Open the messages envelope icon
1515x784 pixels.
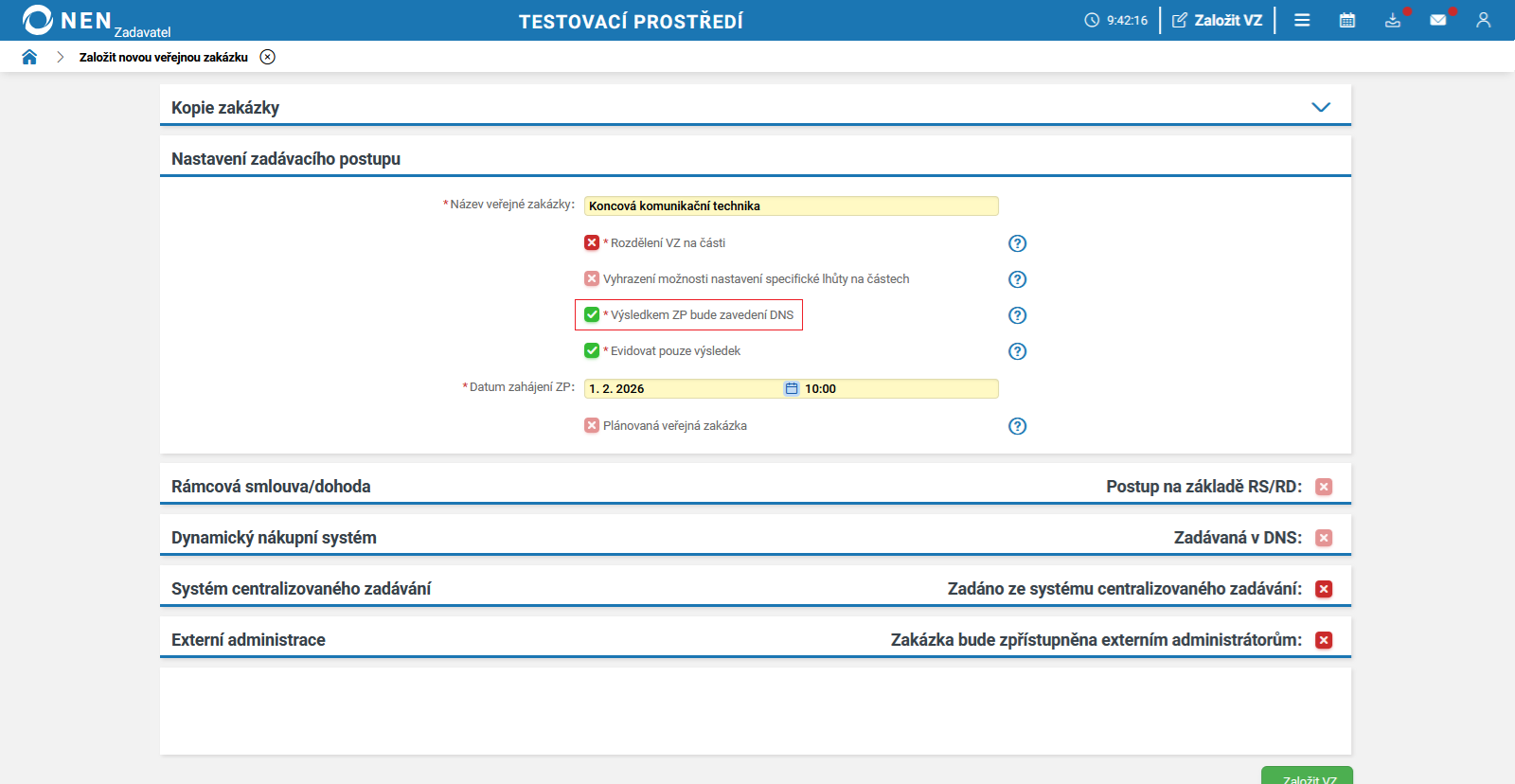click(x=1438, y=20)
